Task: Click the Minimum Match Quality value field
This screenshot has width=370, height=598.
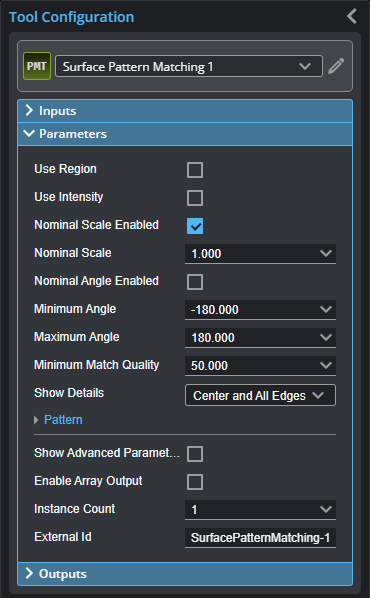Action: coord(260,366)
